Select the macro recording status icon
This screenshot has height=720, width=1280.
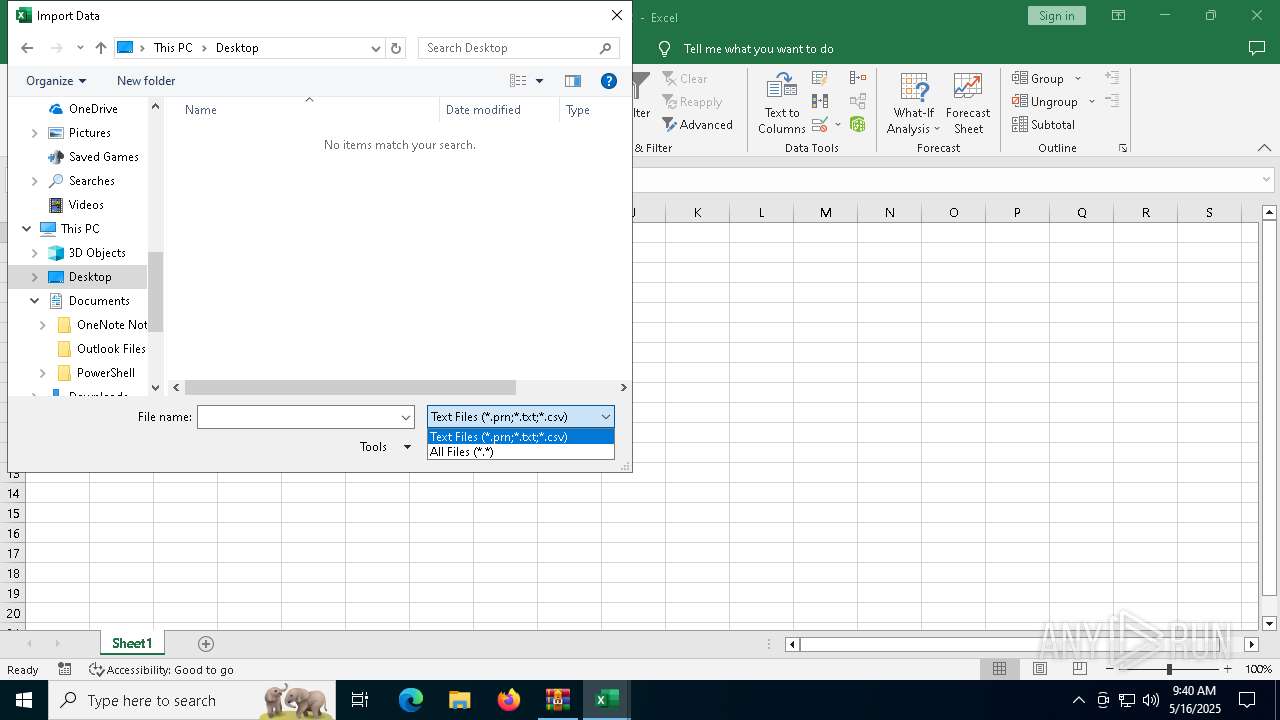[x=65, y=669]
